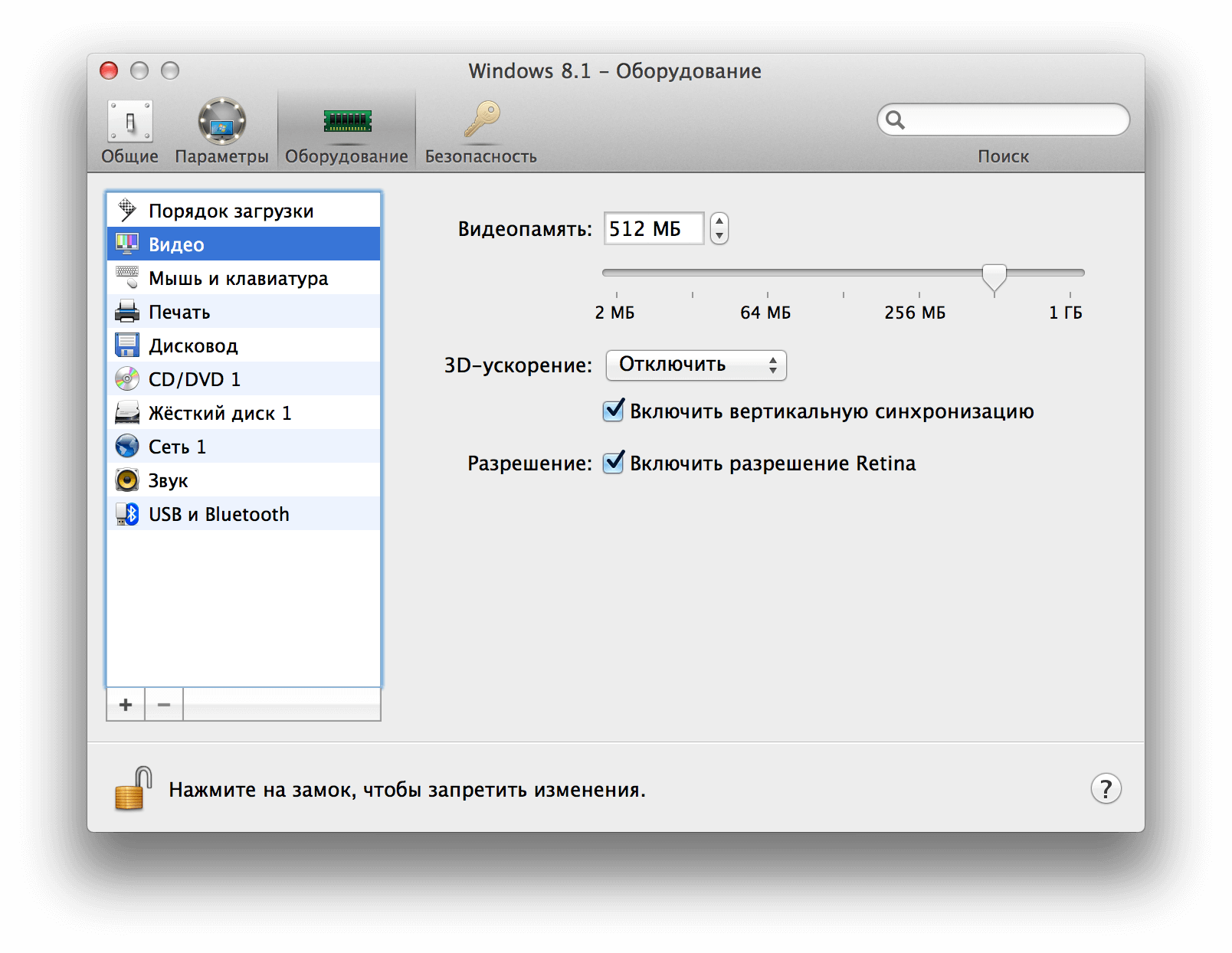
Task: Click the globe icon beside Сеть 1
Action: tap(127, 446)
